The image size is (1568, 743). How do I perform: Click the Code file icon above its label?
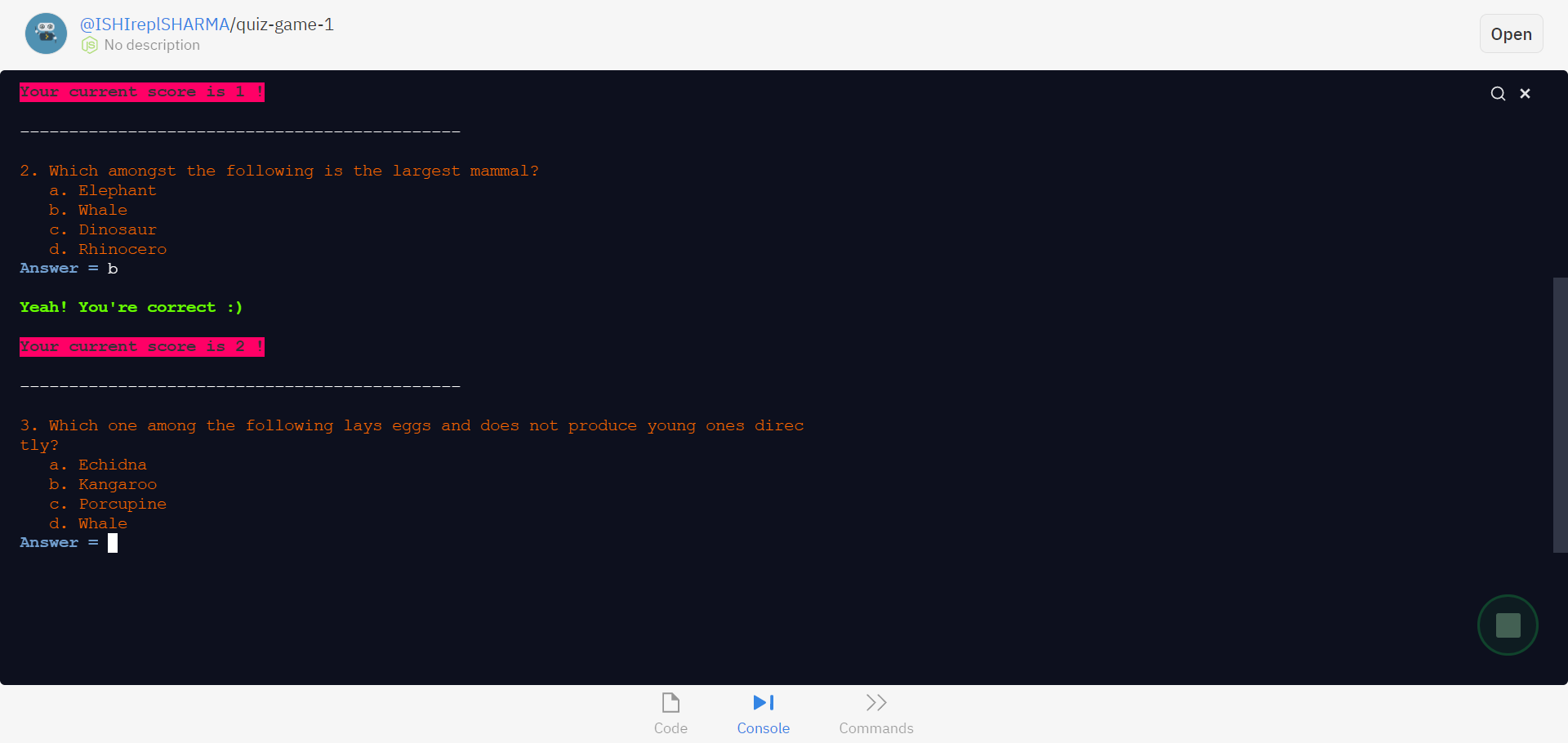pyautogui.click(x=670, y=702)
